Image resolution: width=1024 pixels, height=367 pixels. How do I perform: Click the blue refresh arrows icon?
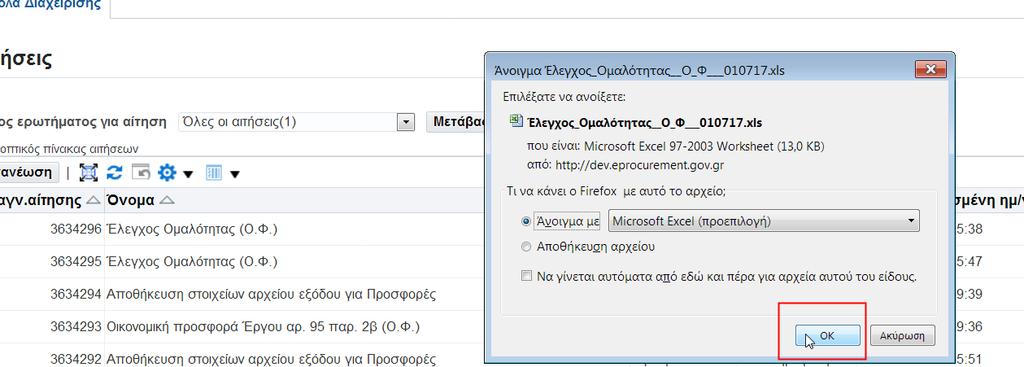tap(114, 172)
